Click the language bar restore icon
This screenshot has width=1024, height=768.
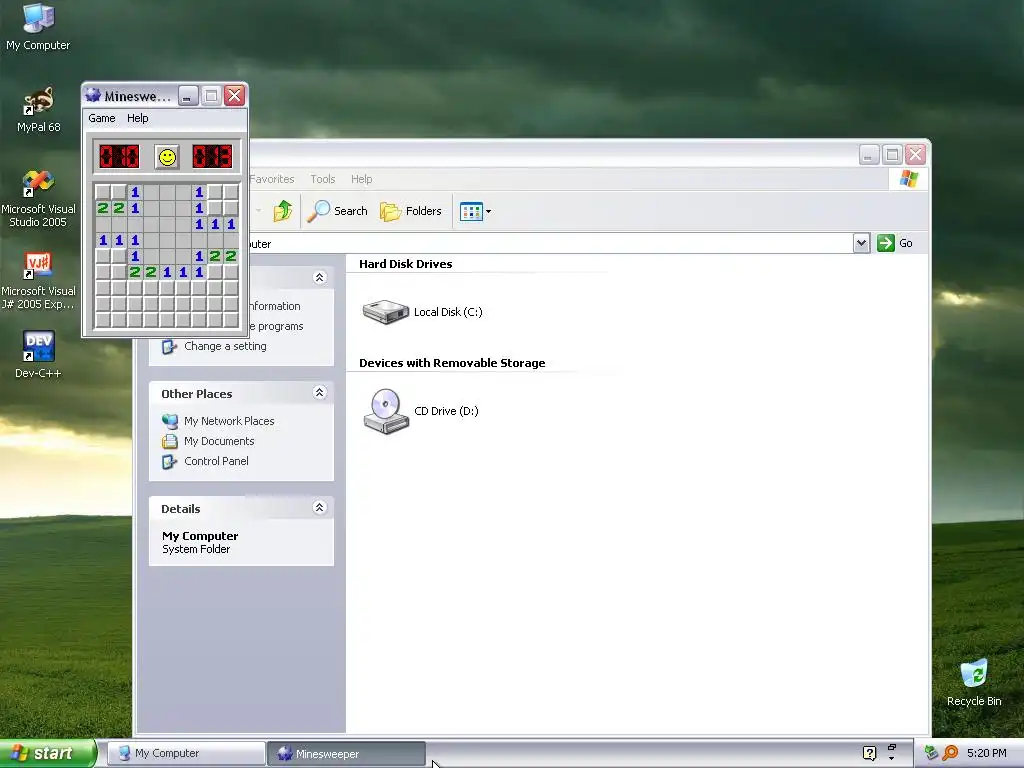coord(892,747)
